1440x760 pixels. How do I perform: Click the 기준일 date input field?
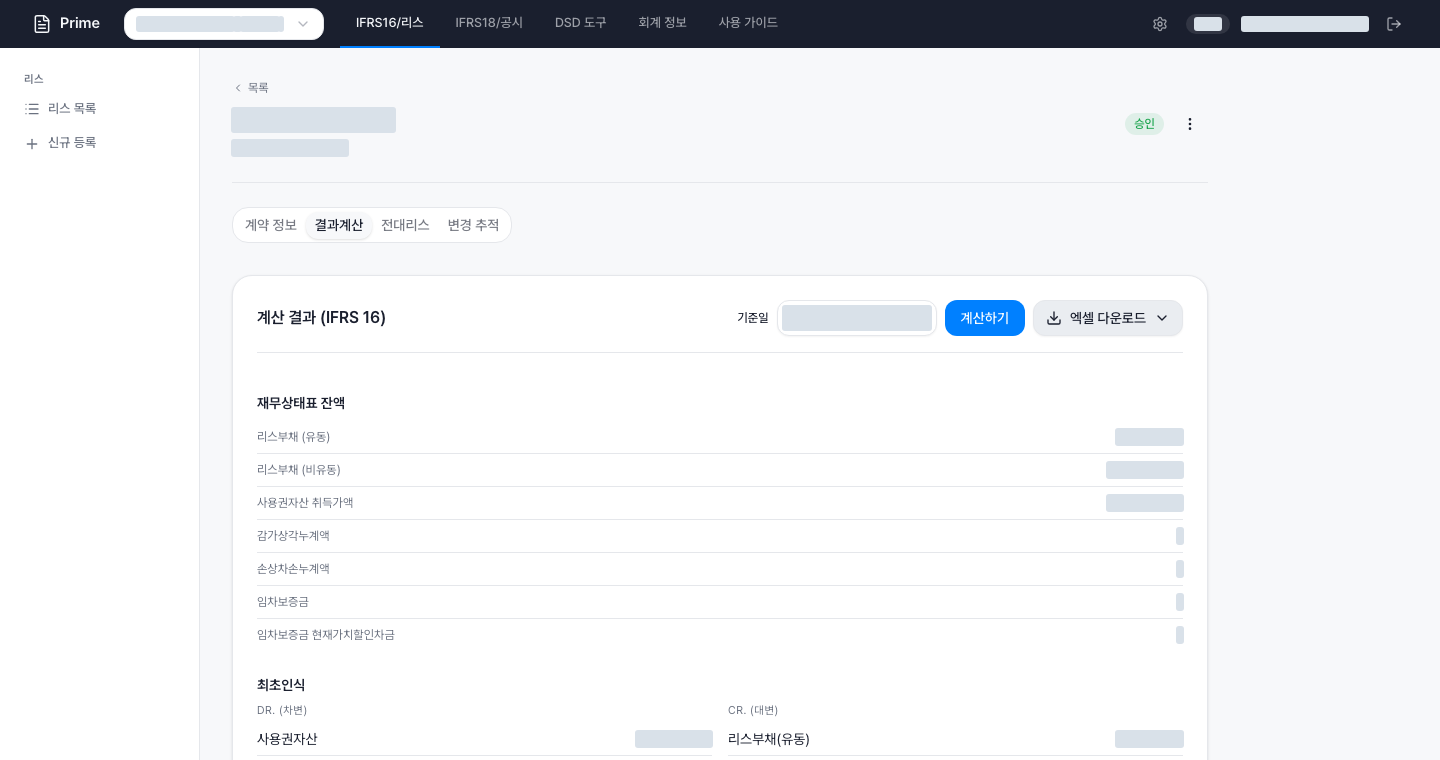[857, 318]
